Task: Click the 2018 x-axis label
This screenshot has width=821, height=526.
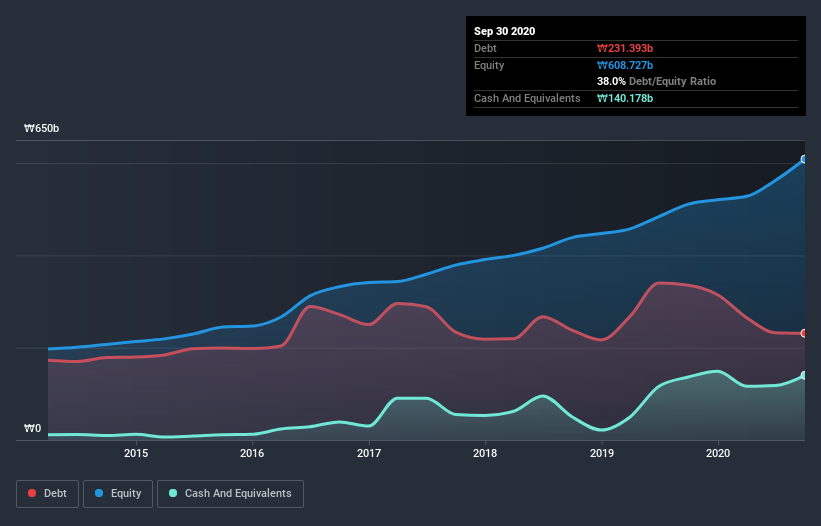Action: click(485, 453)
